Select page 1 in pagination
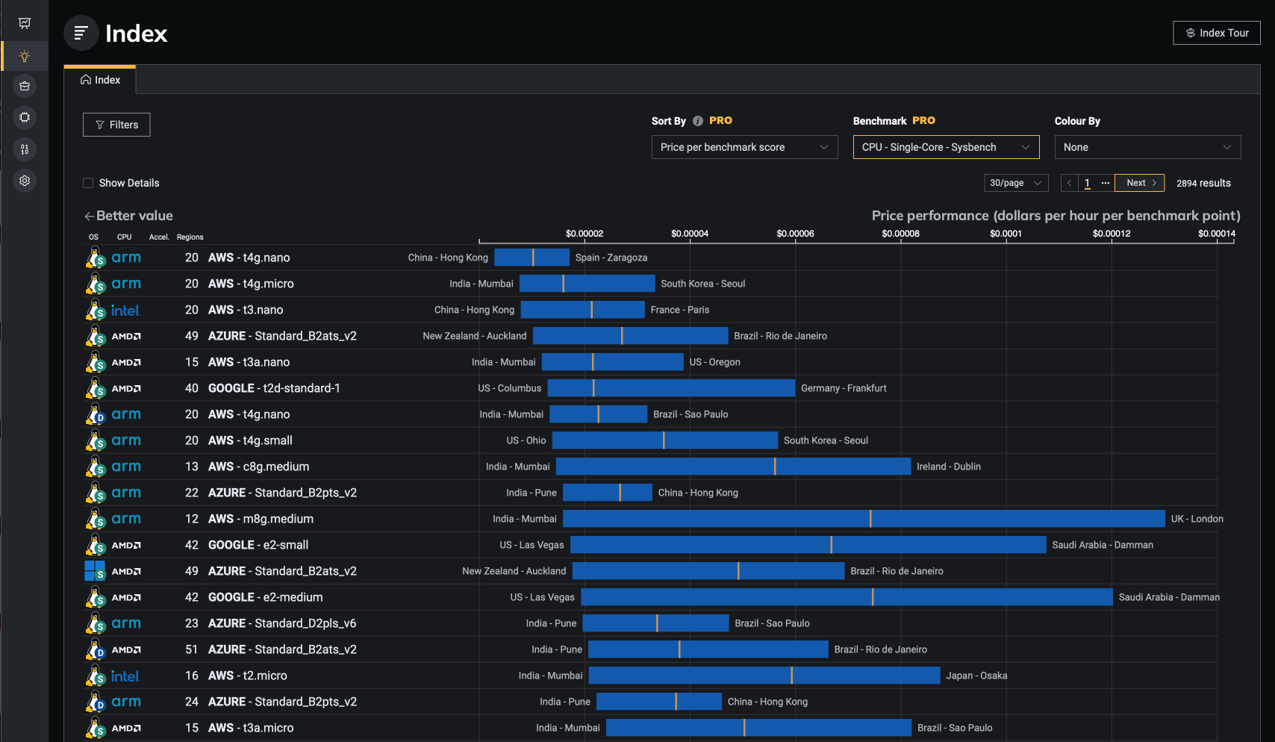The height and width of the screenshot is (742, 1275). (x=1087, y=183)
